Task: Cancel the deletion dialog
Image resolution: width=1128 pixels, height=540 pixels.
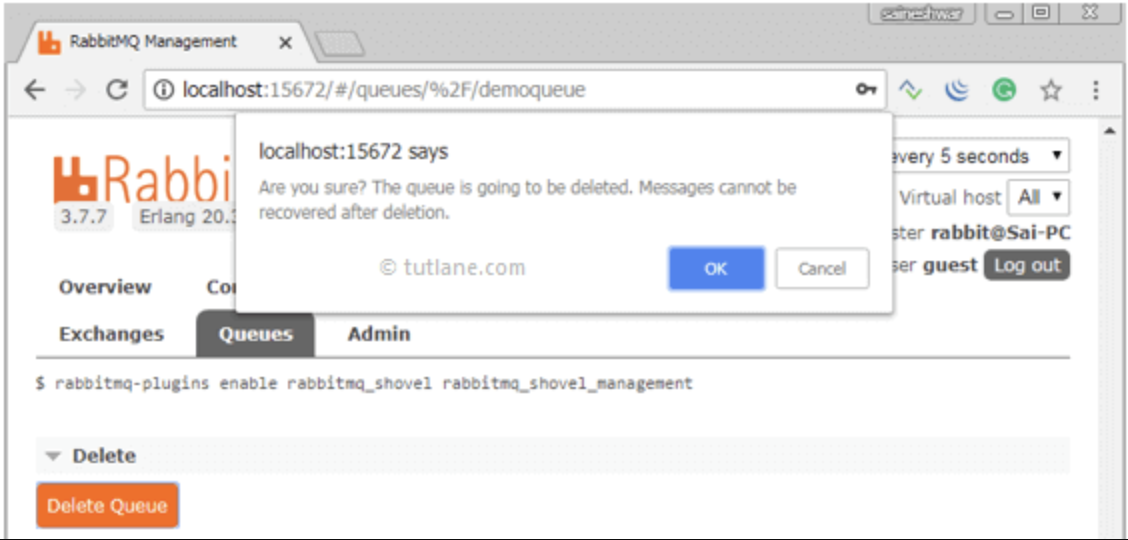Action: (822, 269)
